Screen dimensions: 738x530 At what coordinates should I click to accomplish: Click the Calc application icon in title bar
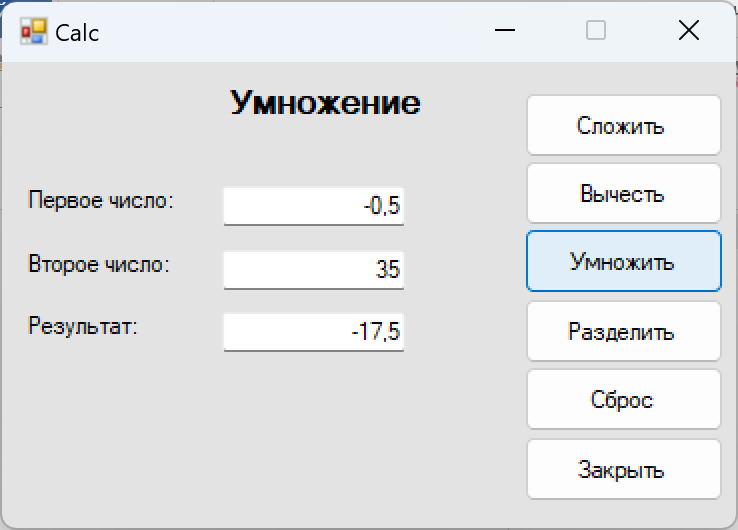point(33,32)
